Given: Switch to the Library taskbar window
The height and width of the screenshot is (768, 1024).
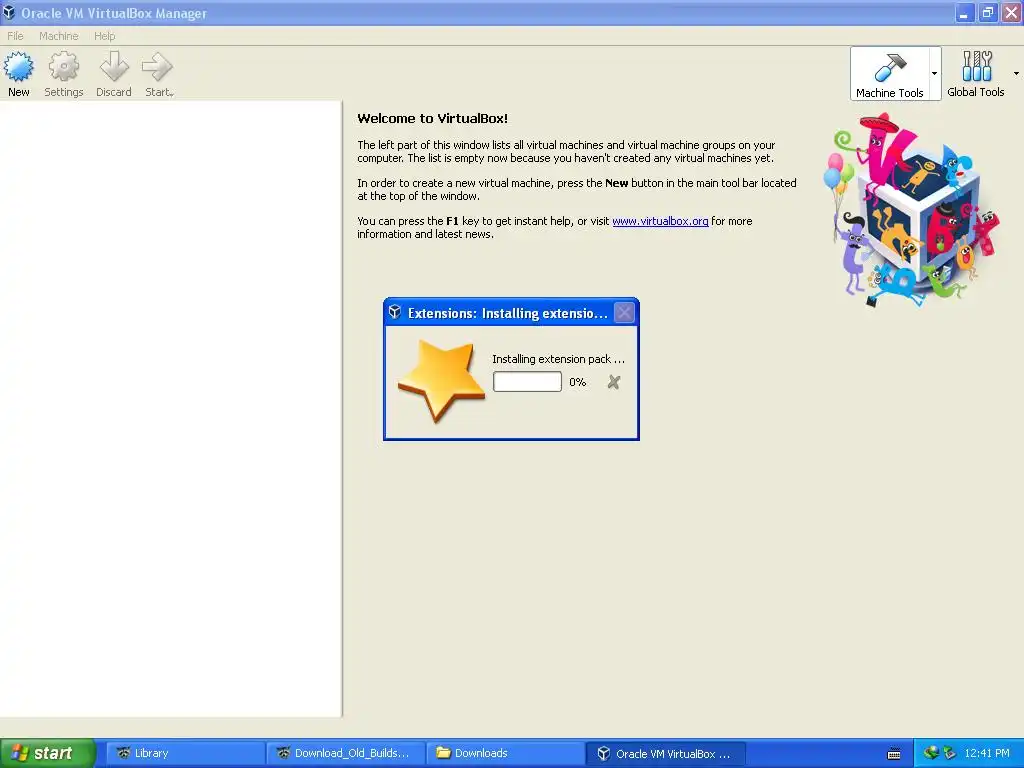Looking at the screenshot, I should [x=185, y=753].
